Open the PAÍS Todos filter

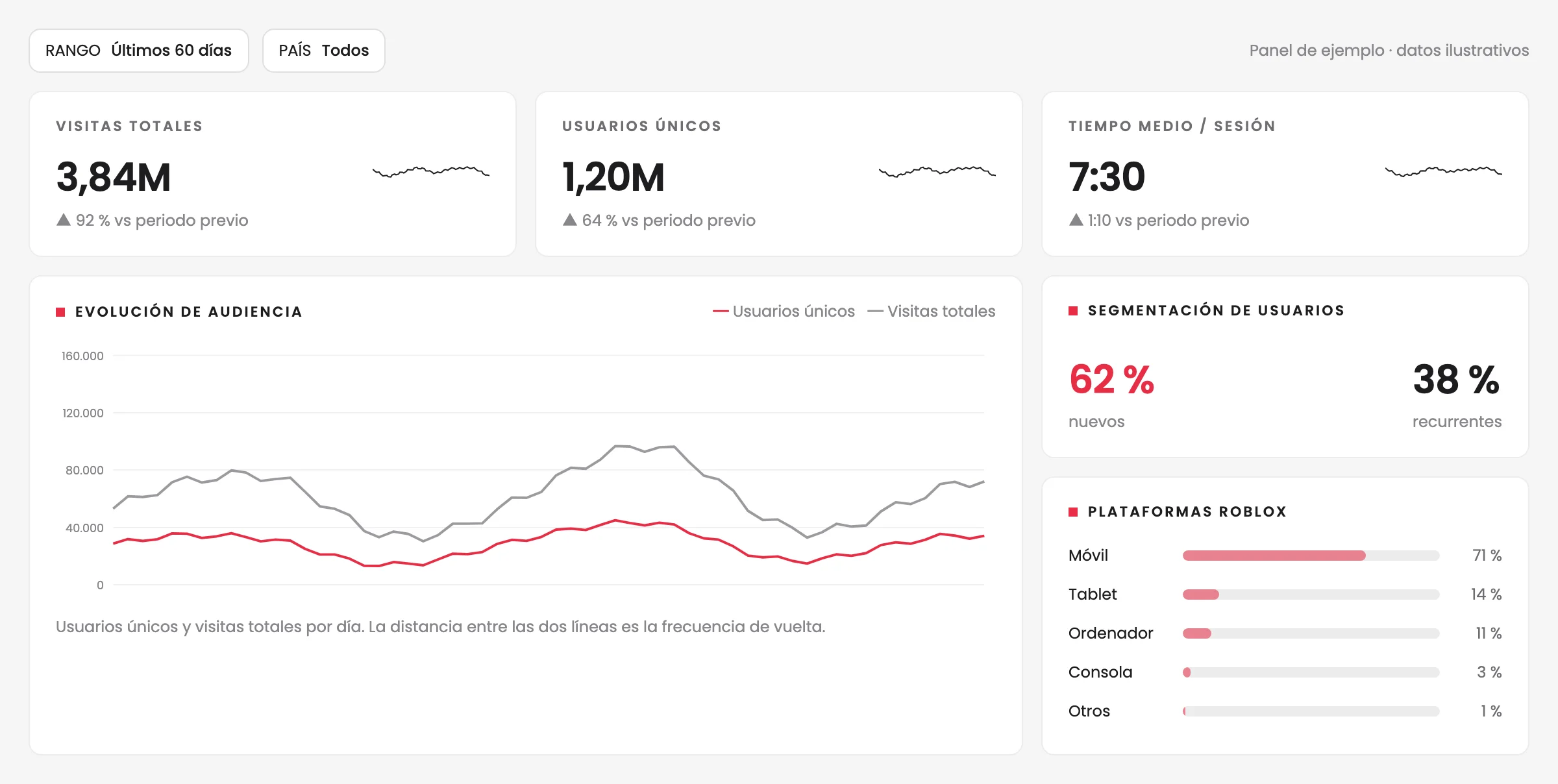tap(324, 51)
